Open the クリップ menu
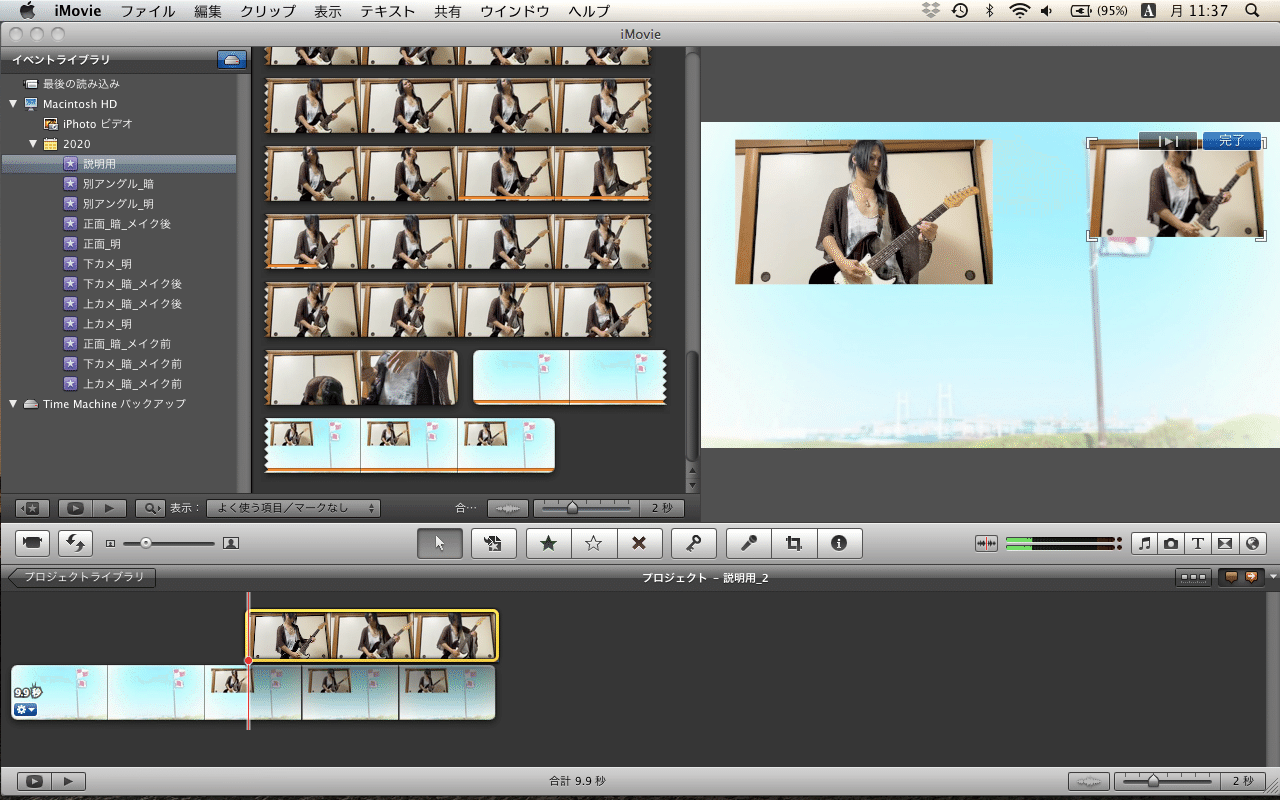Screen dimensions: 1280x800 (268, 11)
